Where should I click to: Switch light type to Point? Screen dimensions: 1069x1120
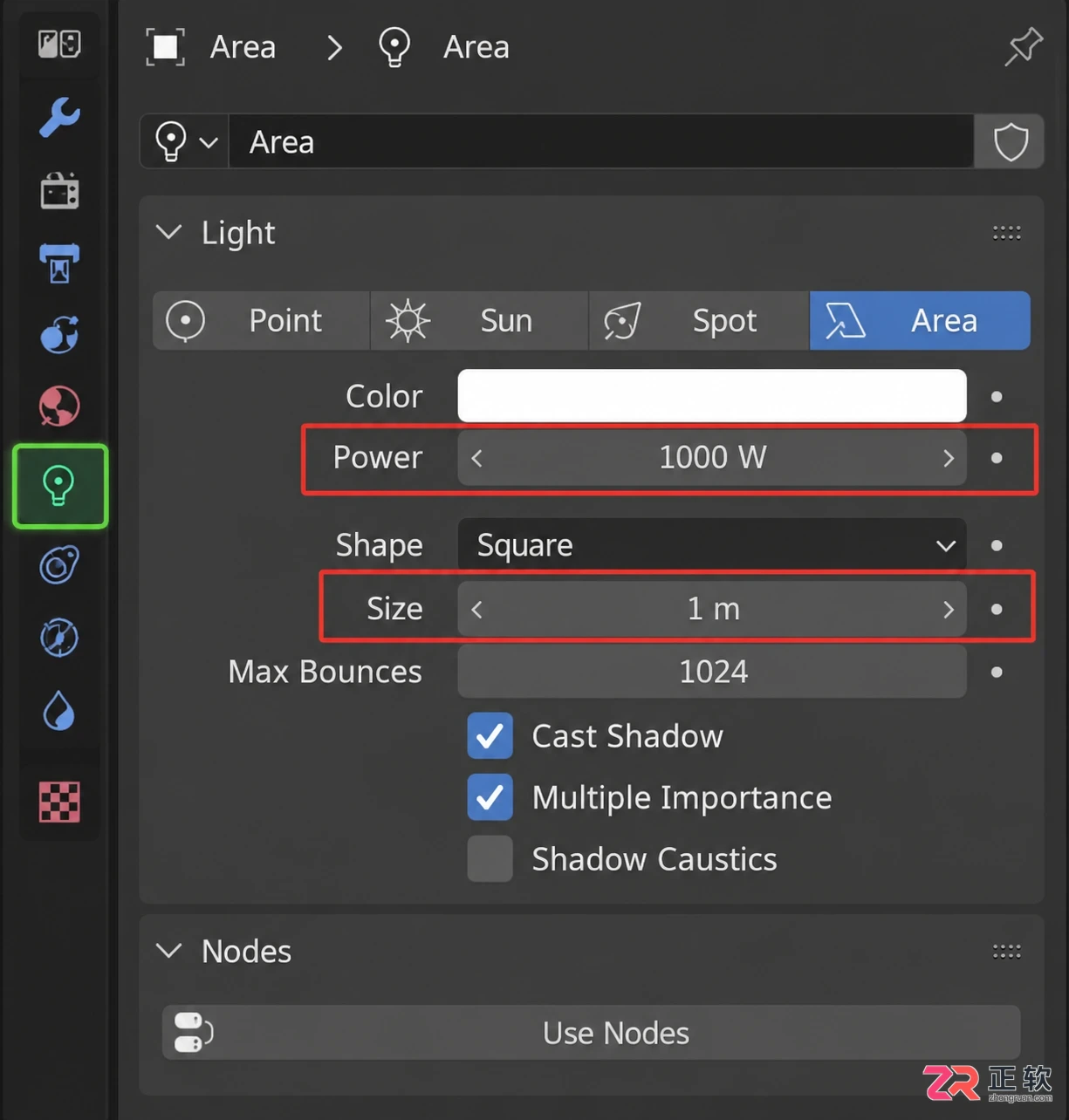[x=261, y=320]
